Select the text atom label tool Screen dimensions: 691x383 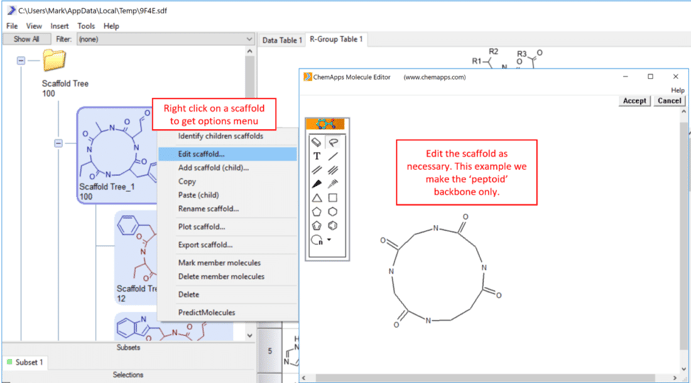[x=316, y=156]
